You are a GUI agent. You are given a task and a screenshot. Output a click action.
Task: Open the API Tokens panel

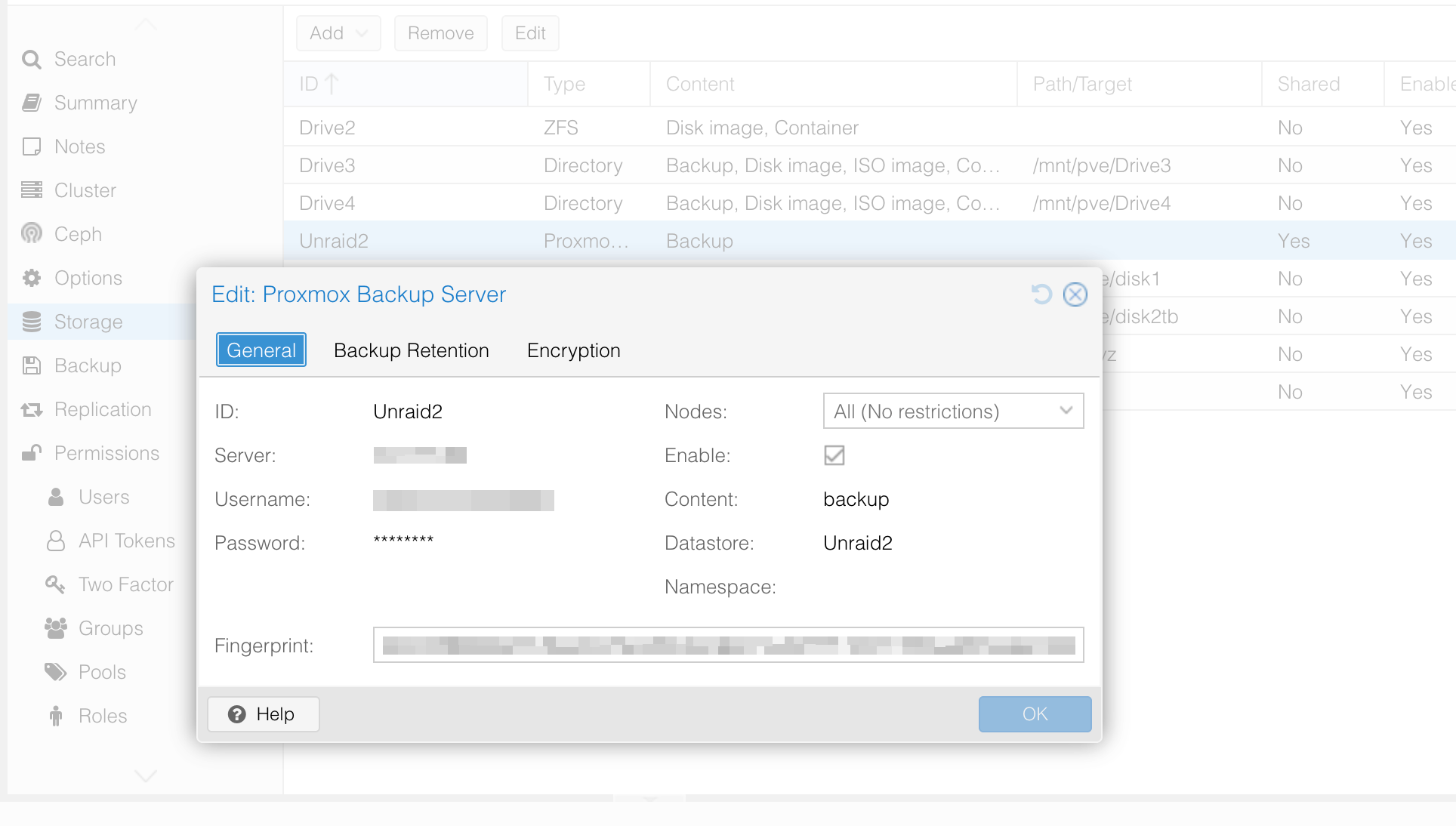[x=125, y=541]
